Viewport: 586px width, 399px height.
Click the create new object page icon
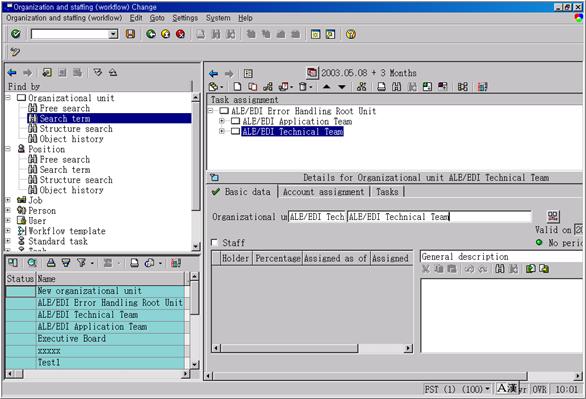coord(237,87)
